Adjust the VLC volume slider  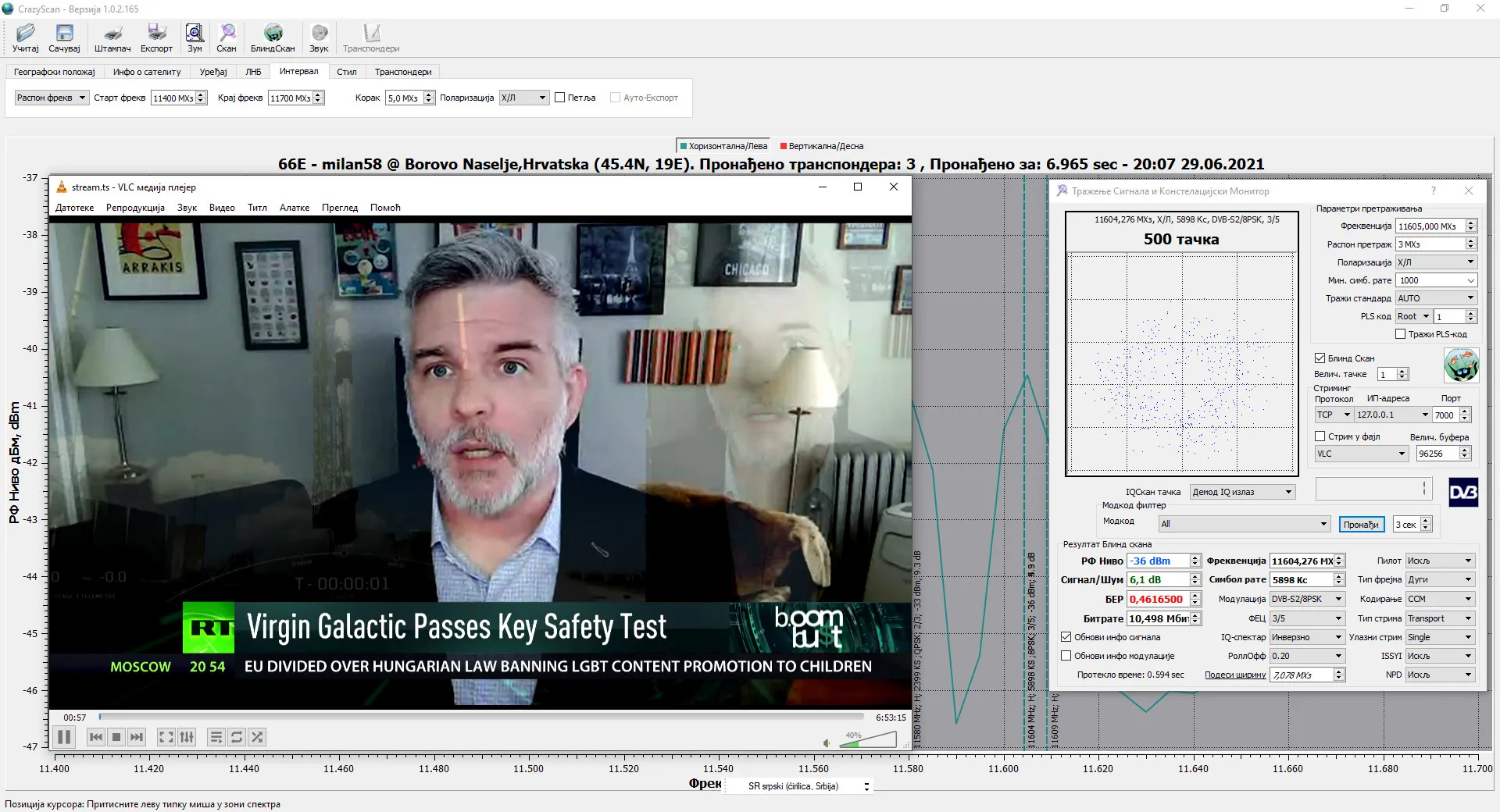tap(869, 740)
